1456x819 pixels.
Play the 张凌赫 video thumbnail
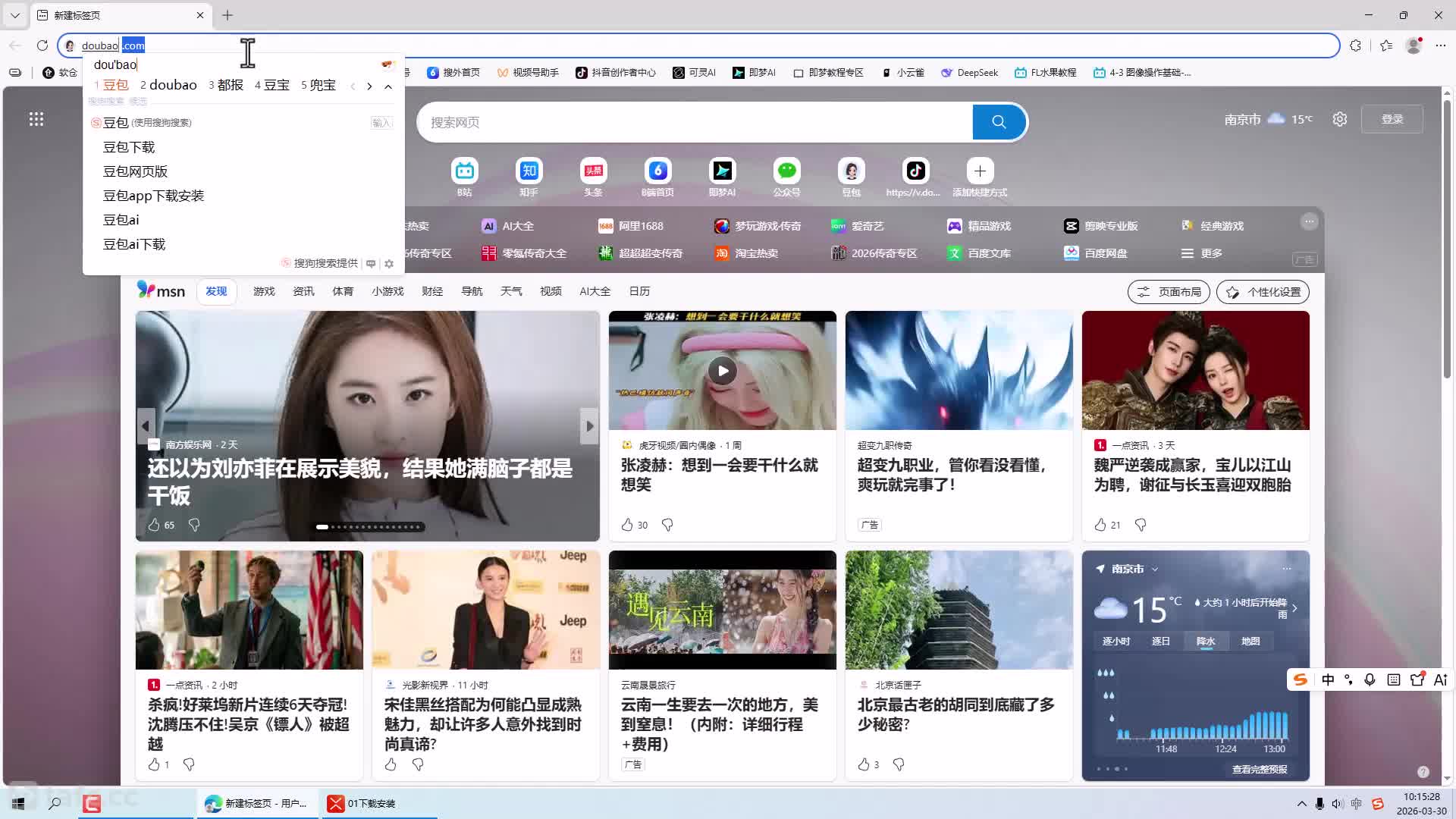pyautogui.click(x=723, y=371)
